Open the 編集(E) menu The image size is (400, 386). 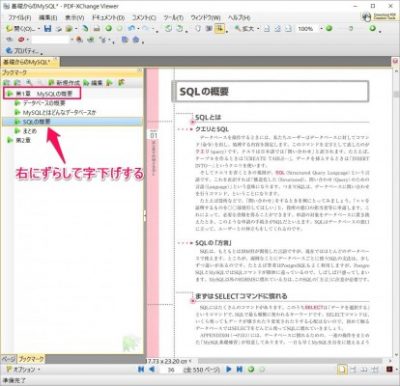point(48,17)
